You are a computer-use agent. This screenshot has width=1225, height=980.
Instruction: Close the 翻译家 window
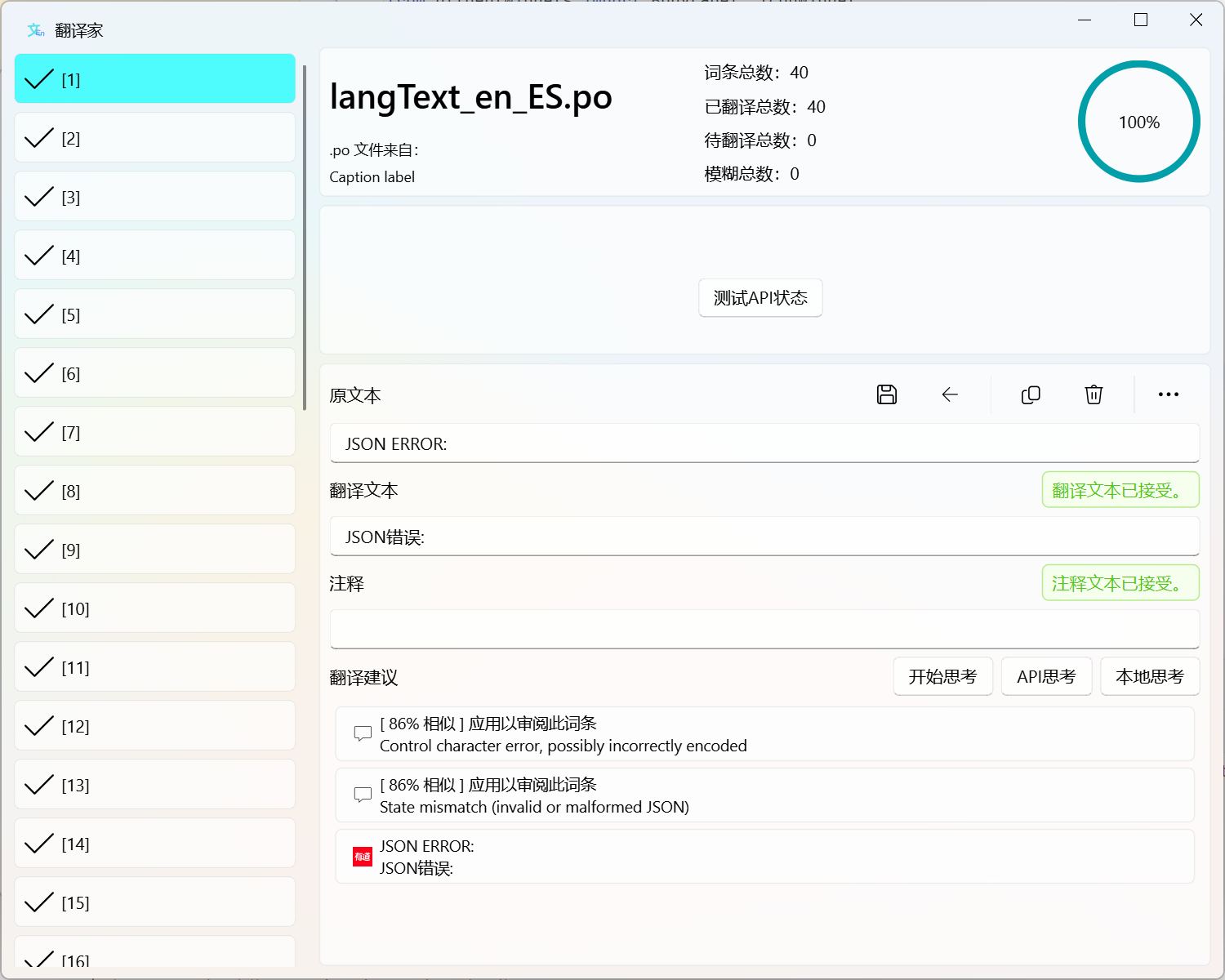[1196, 20]
